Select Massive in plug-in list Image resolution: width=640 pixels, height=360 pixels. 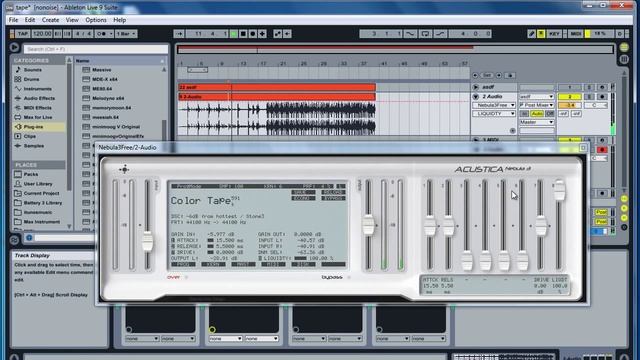pyautogui.click(x=102, y=70)
